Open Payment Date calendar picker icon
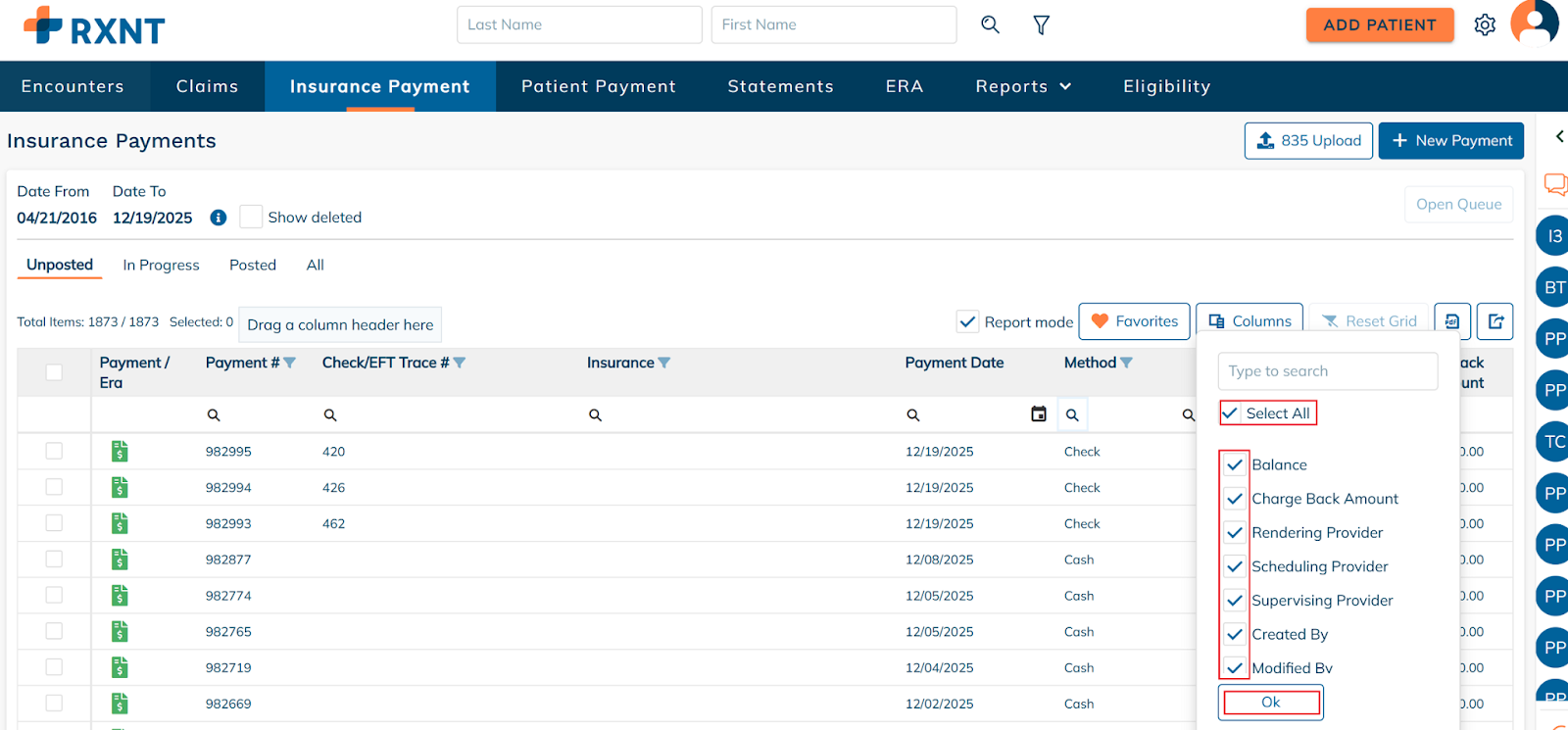This screenshot has height=730, width=1568. click(x=1039, y=414)
